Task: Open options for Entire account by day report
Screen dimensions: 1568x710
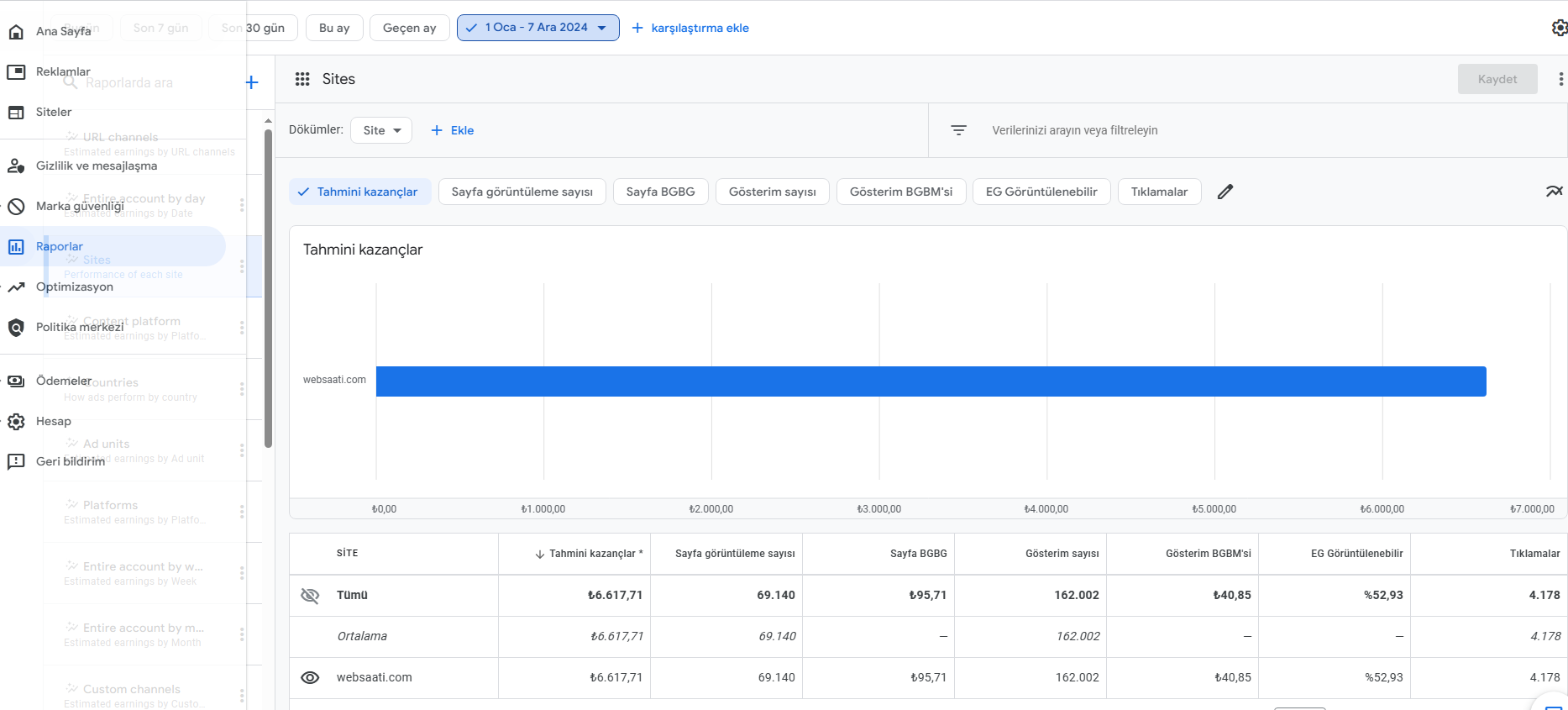Action: pos(242,205)
